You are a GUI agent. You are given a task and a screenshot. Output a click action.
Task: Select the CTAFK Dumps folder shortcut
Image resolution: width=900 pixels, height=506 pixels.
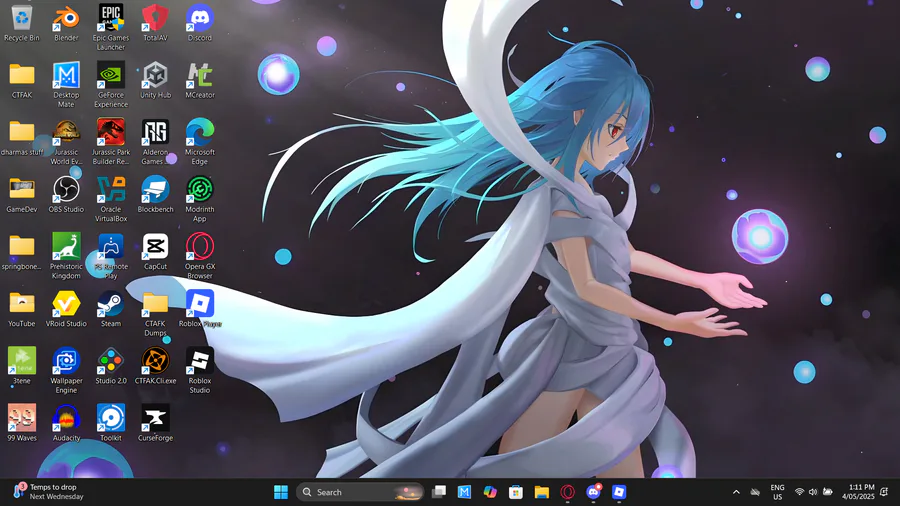(x=155, y=314)
